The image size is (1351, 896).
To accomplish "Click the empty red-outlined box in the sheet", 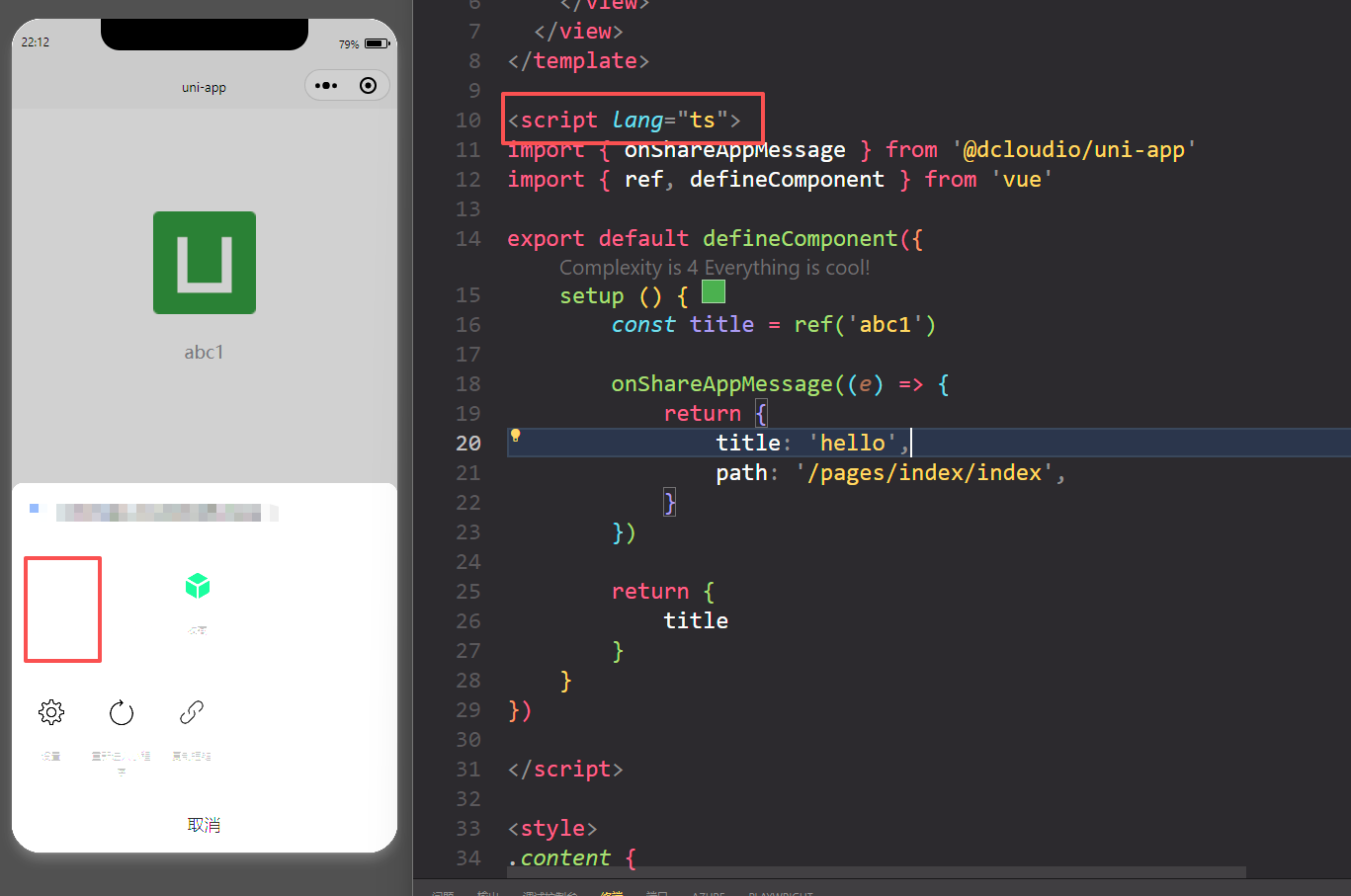I will coord(63,610).
